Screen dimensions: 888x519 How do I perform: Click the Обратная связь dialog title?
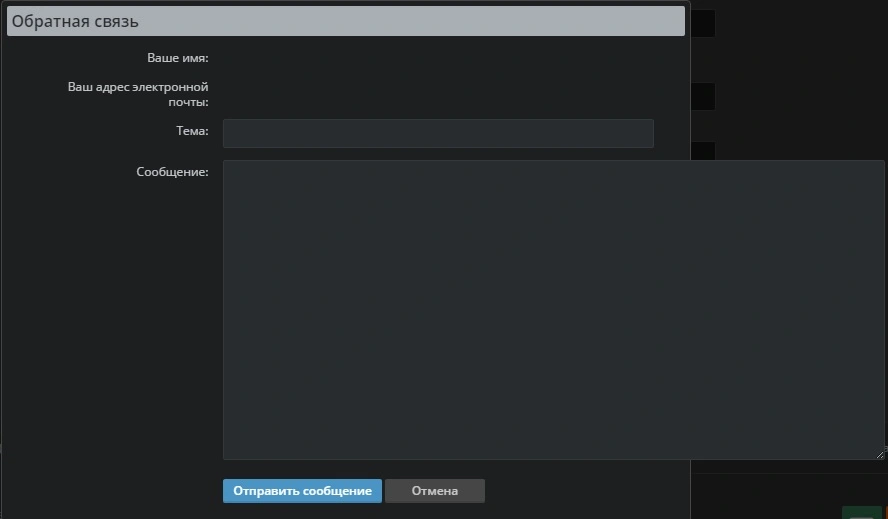pyautogui.click(x=75, y=22)
